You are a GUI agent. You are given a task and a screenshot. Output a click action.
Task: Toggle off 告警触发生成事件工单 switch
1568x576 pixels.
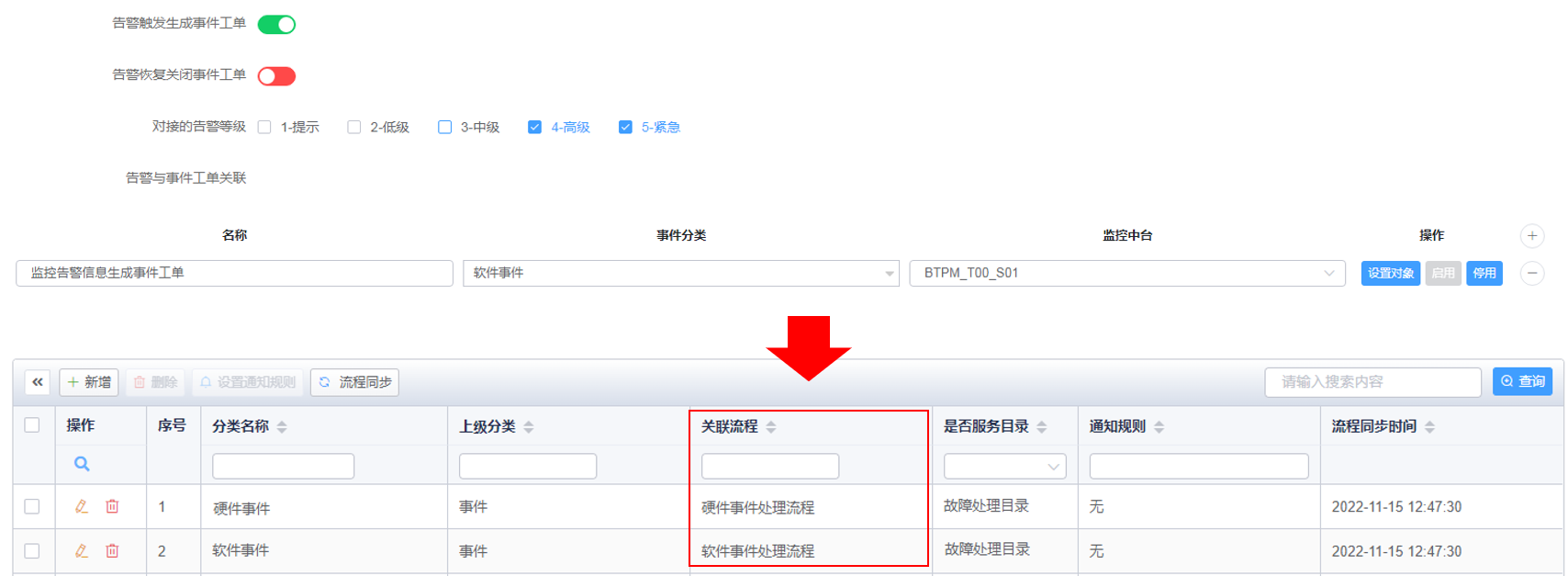click(276, 25)
